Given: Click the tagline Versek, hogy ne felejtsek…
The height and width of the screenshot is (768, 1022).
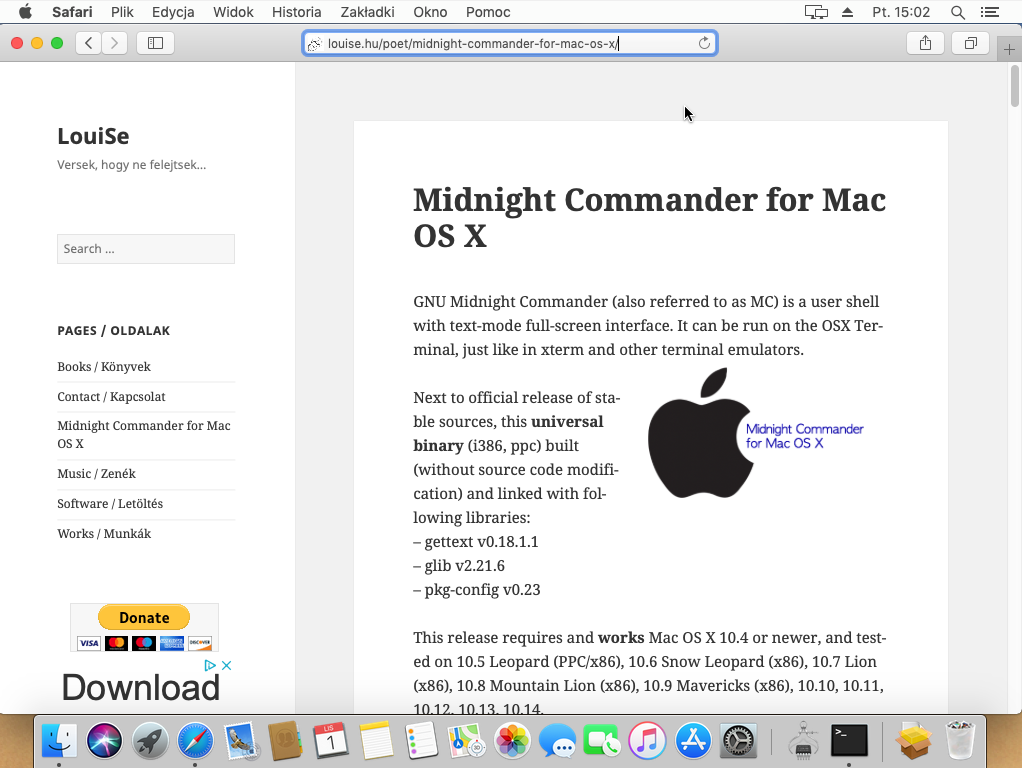Looking at the screenshot, I should click(132, 165).
